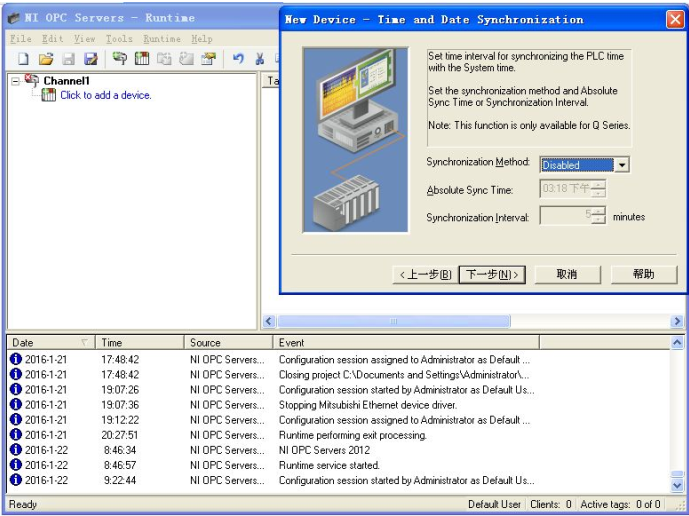Screen dimensions: 689x516
Task: Click the Date column header
Action: [51, 342]
